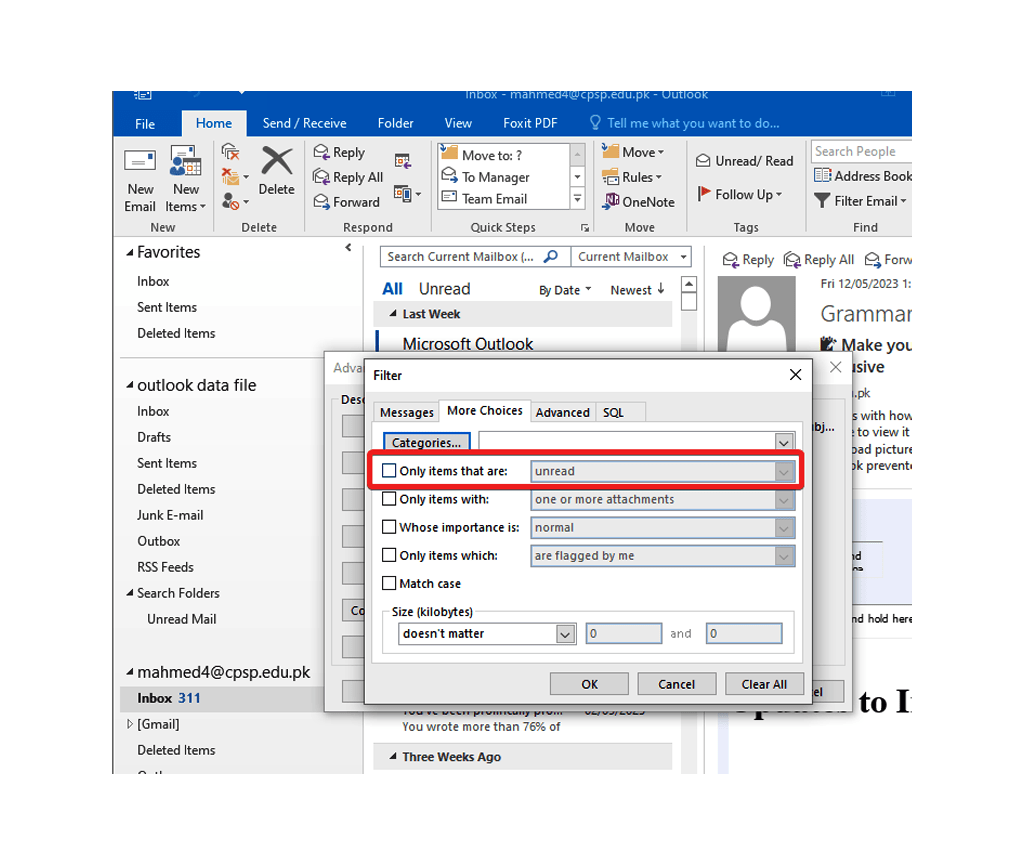The width and height of the screenshot is (1024, 865).
Task: Check 'Only items with' attachments option
Action: click(388, 499)
